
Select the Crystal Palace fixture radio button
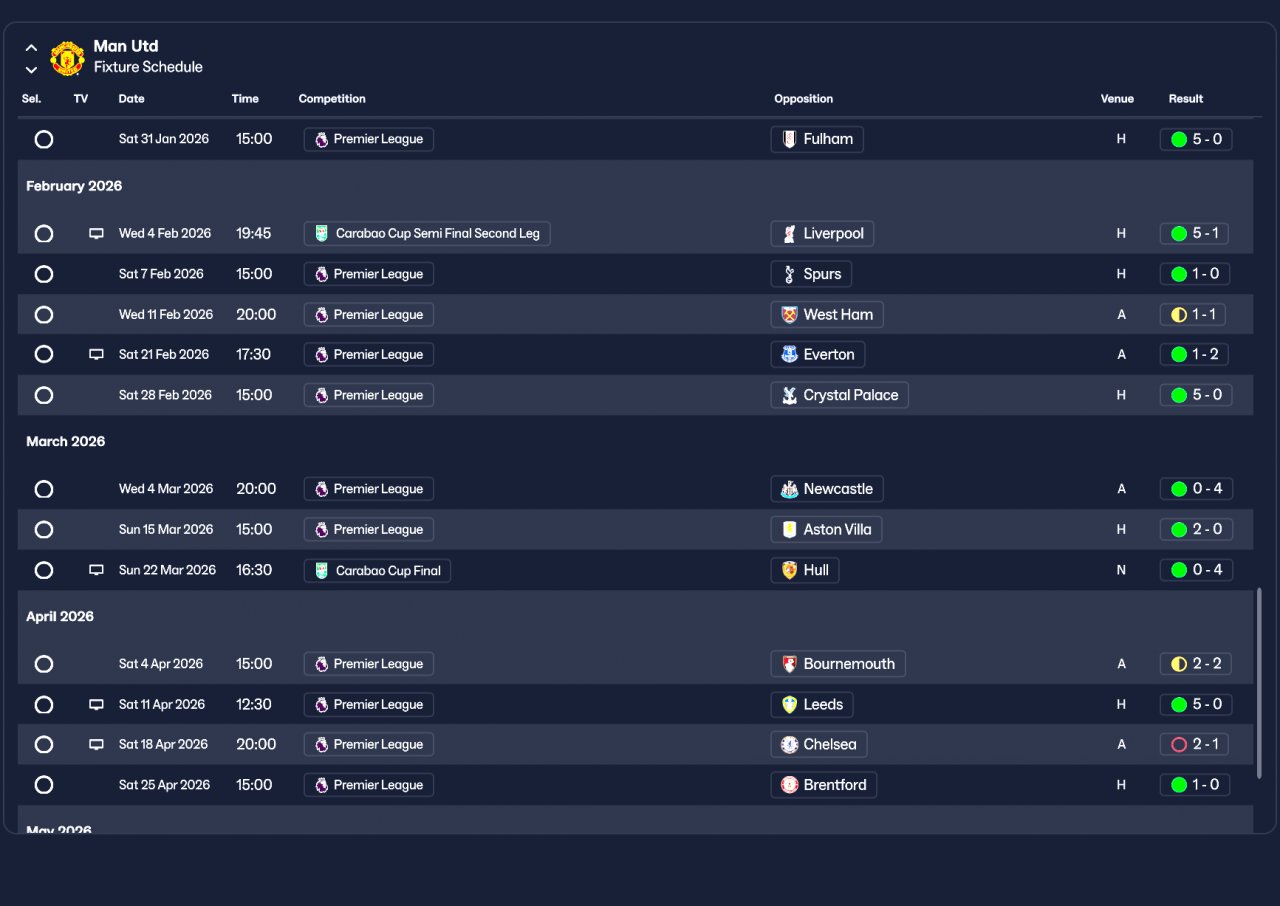[44, 395]
